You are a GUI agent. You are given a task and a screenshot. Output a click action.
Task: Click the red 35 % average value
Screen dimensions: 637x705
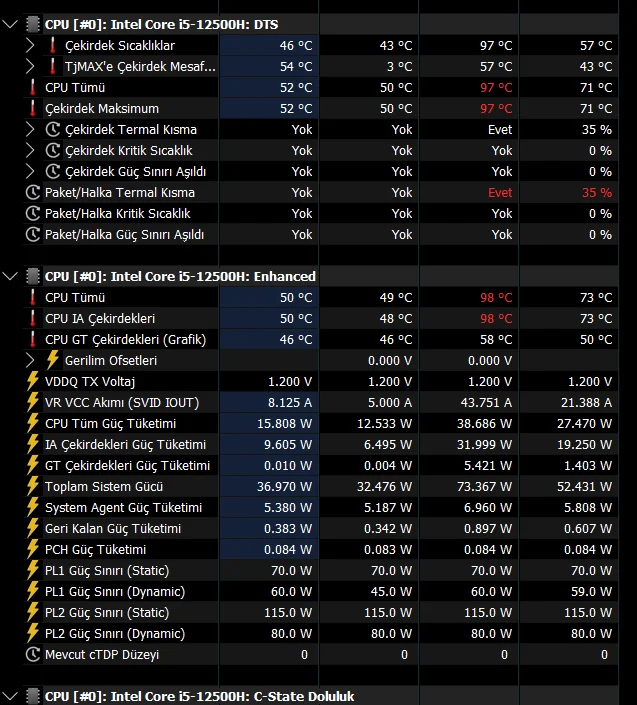tap(597, 193)
